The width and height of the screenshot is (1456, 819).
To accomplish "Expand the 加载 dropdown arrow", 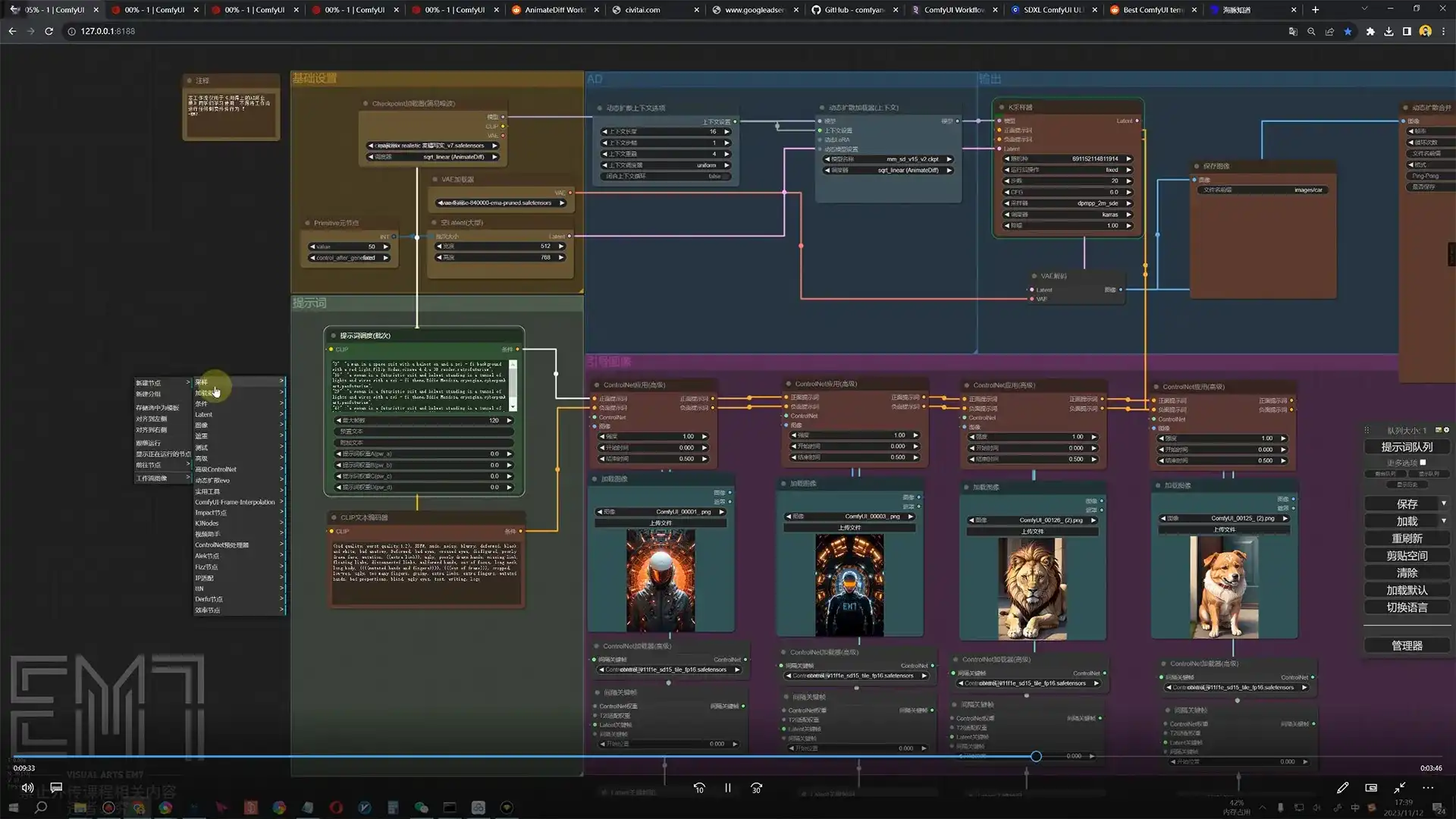I will [x=1443, y=521].
